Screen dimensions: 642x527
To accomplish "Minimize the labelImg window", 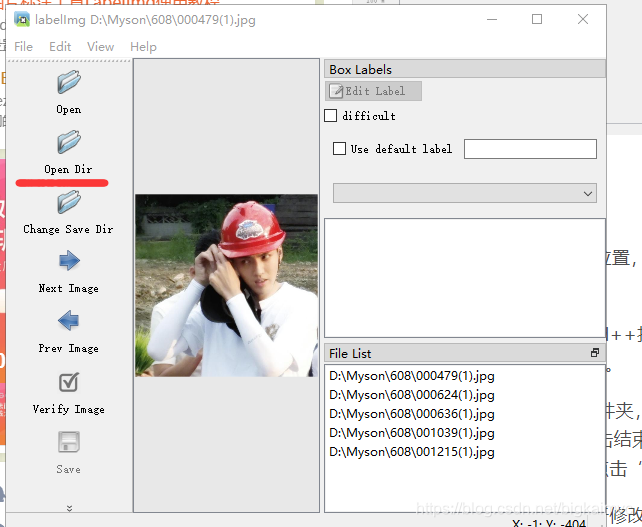I will click(x=492, y=19).
